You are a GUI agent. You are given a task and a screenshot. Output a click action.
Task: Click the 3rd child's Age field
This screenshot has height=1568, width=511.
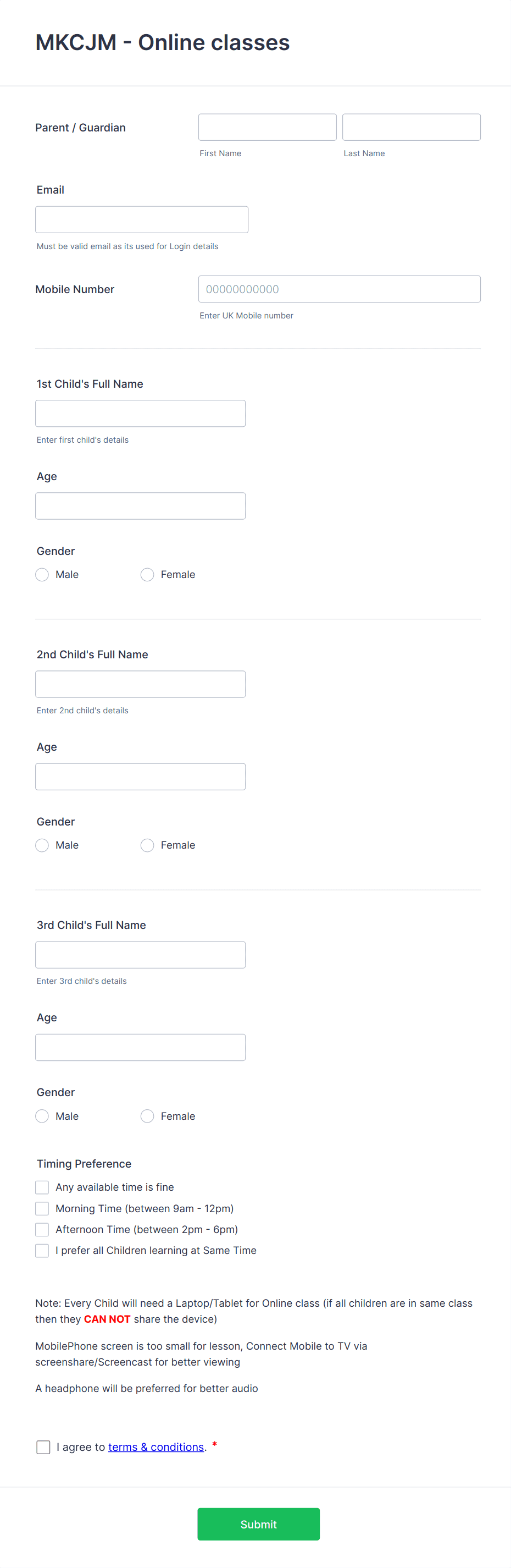141,1048
